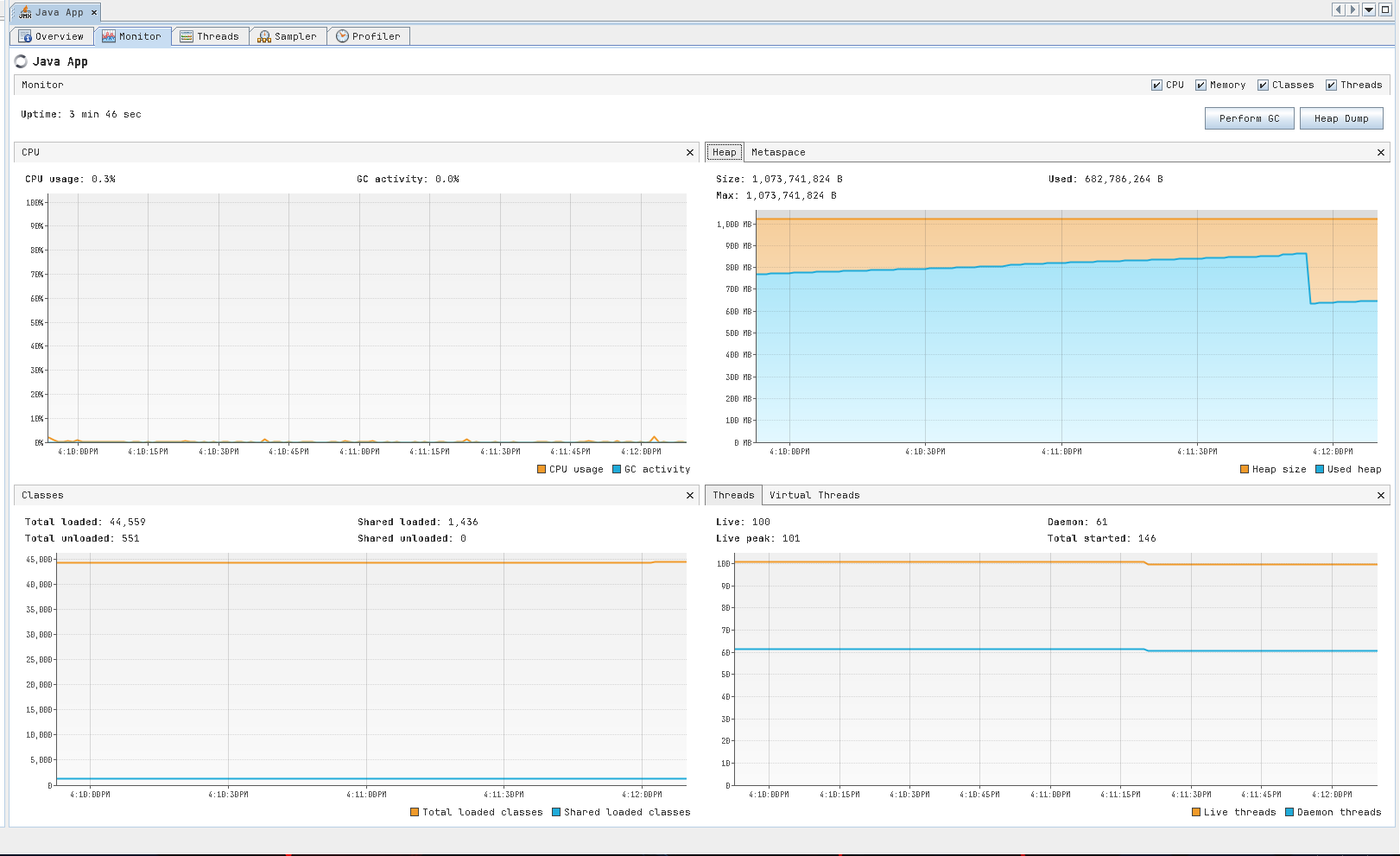
Task: Switch to the Metaspace tab
Action: pos(777,152)
